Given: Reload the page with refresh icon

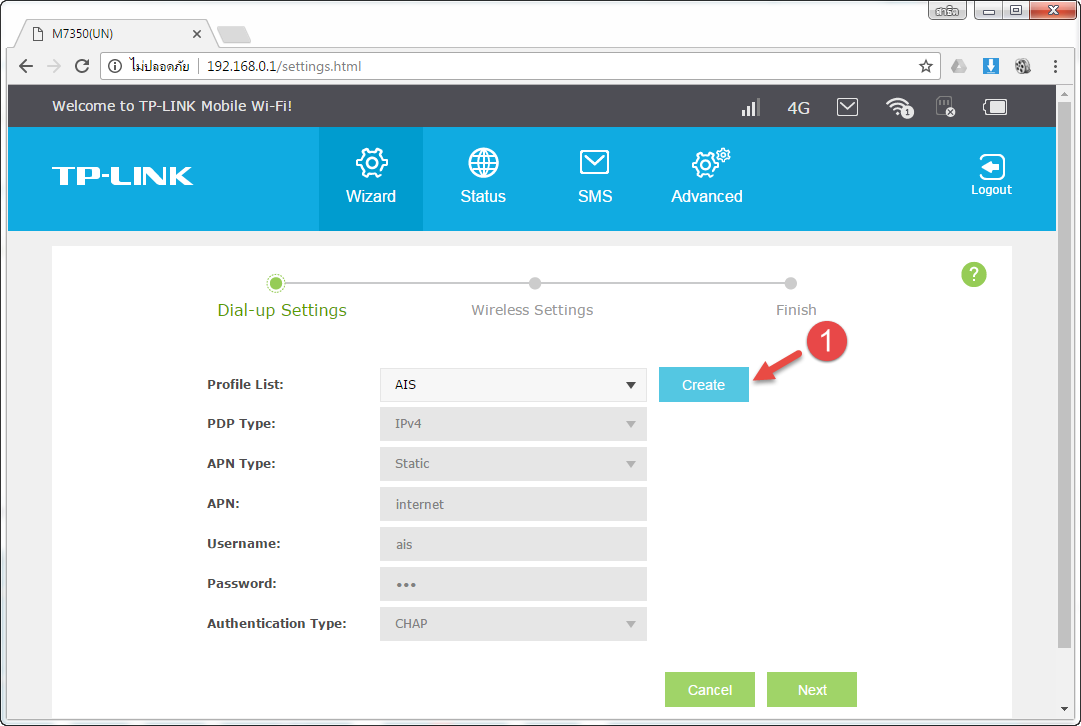Looking at the screenshot, I should pyautogui.click(x=82, y=66).
